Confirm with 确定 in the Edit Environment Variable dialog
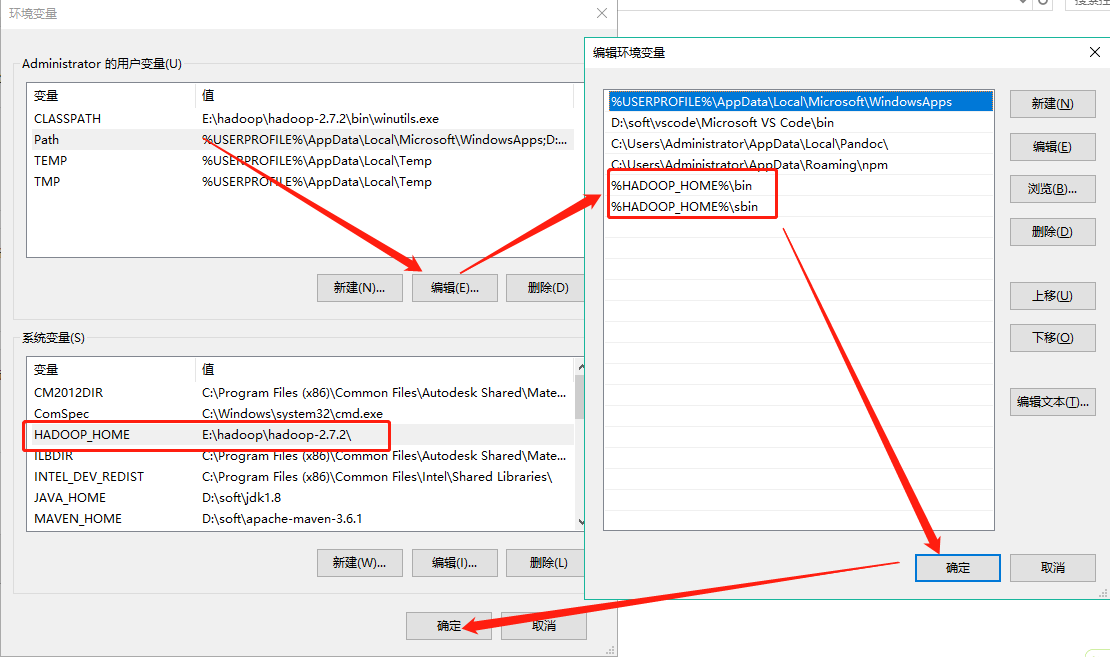1110x657 pixels. click(x=957, y=568)
